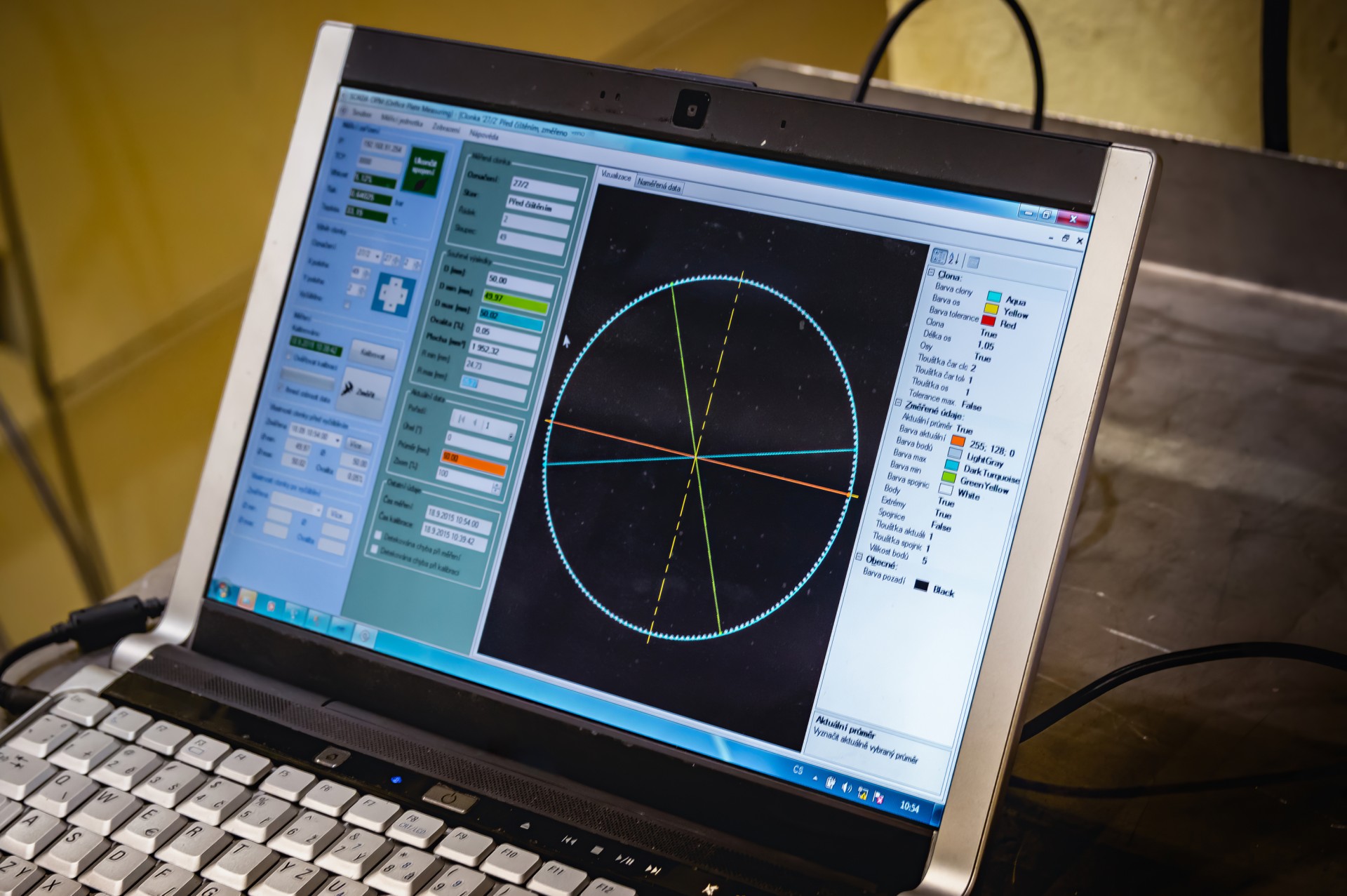Click the property pages icon in property grid
This screenshot has height=896, width=1347.
pos(973,262)
